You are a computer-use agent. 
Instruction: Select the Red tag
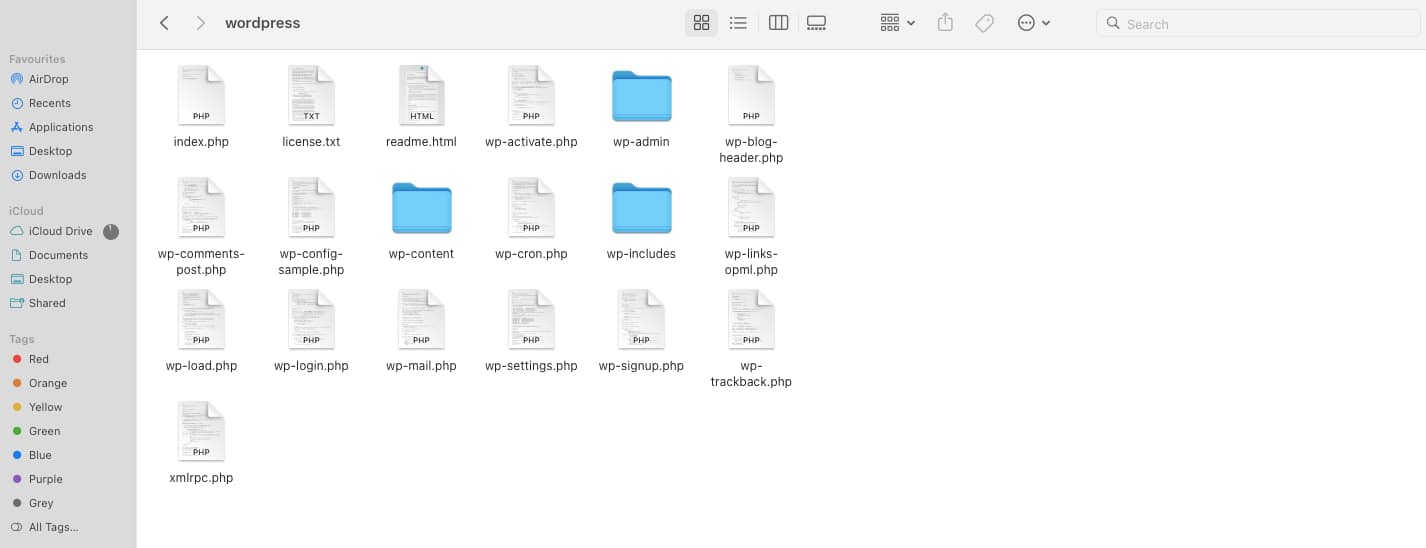38,359
